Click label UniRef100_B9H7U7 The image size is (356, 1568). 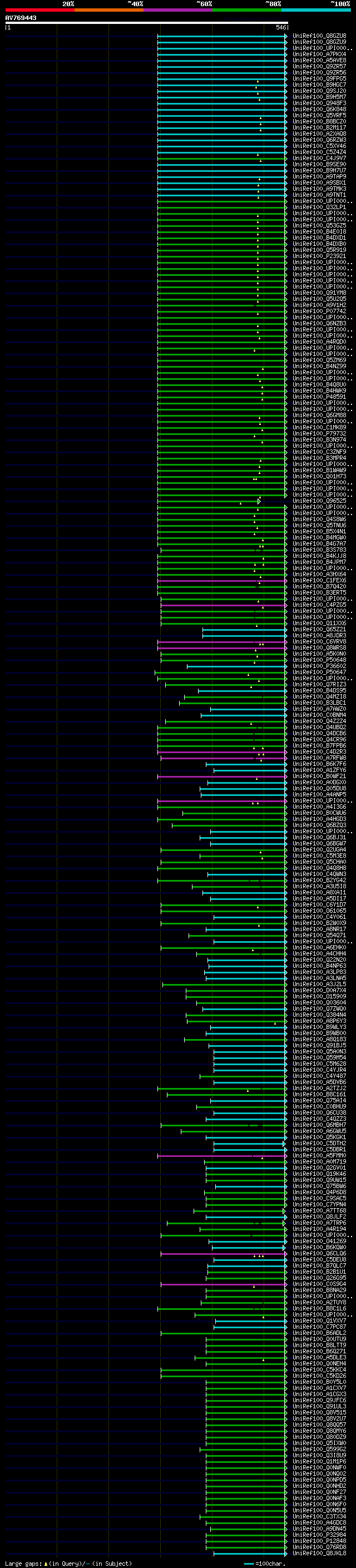click(x=319, y=170)
